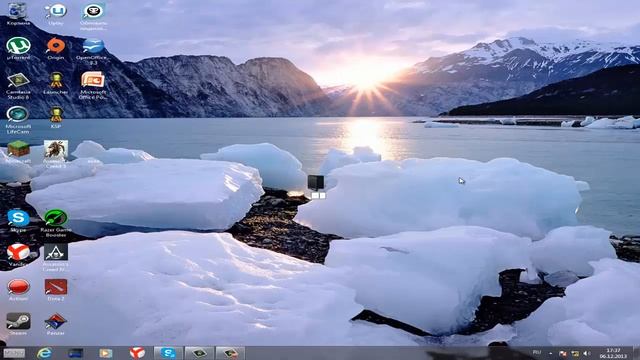
Task: Switch to Skype in the taskbar
Action: pyautogui.click(x=168, y=353)
